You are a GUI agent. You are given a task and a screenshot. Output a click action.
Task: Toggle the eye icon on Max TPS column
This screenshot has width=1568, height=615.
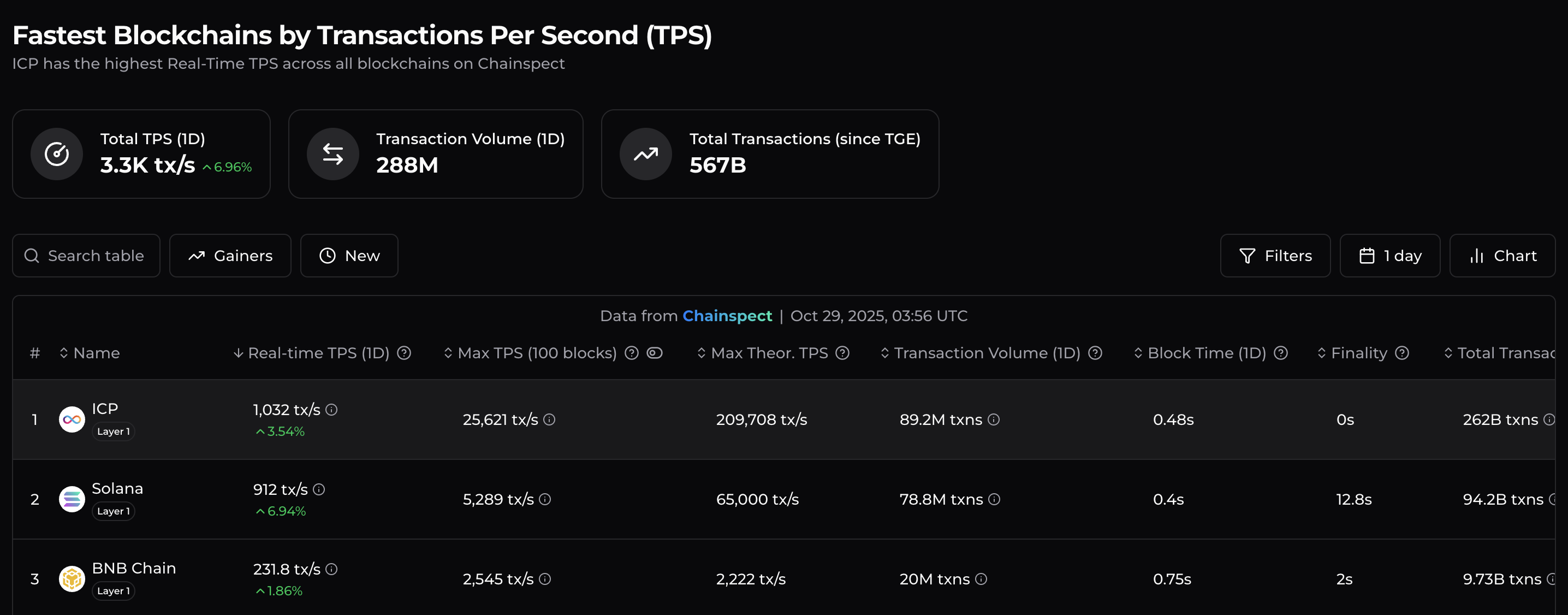[x=655, y=352]
